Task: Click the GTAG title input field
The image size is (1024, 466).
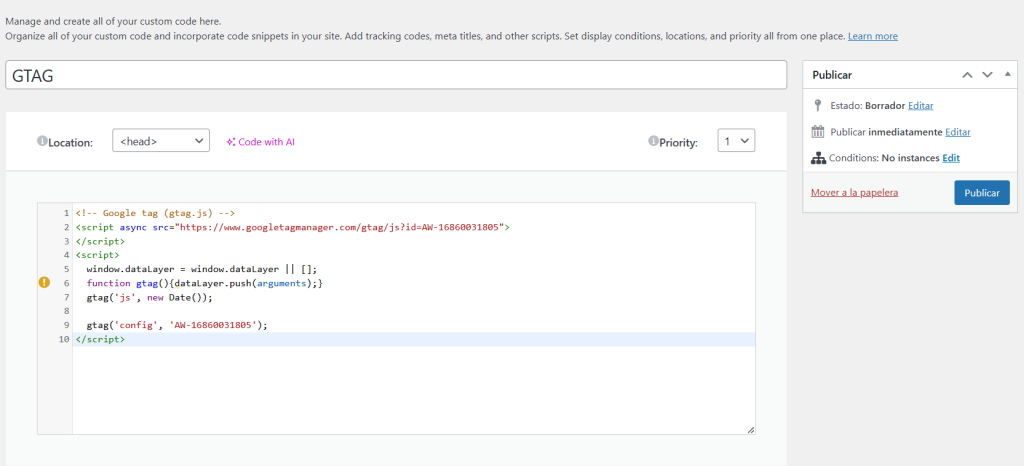Action: pyautogui.click(x=396, y=75)
